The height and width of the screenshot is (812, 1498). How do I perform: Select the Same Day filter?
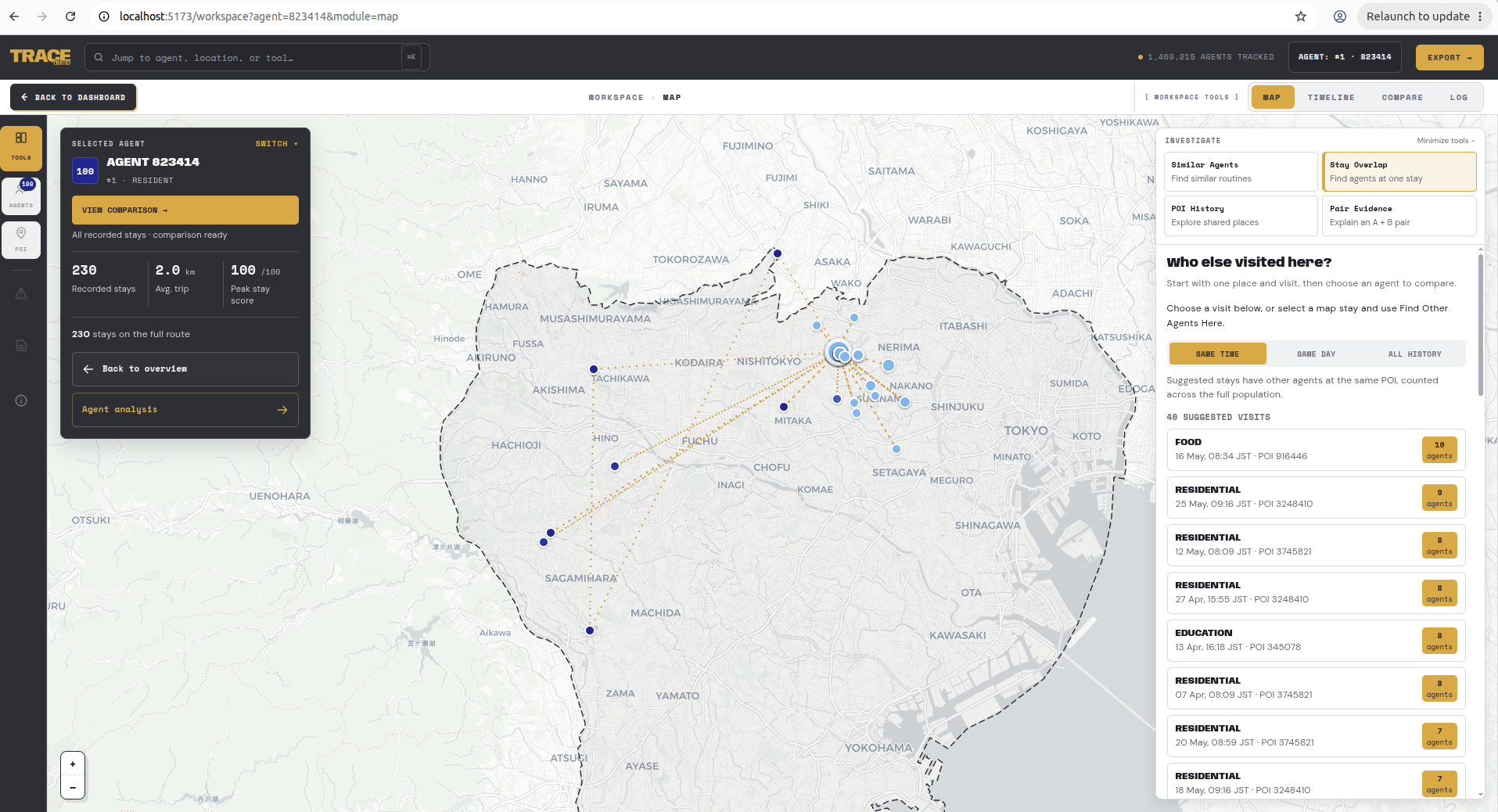click(x=1316, y=354)
